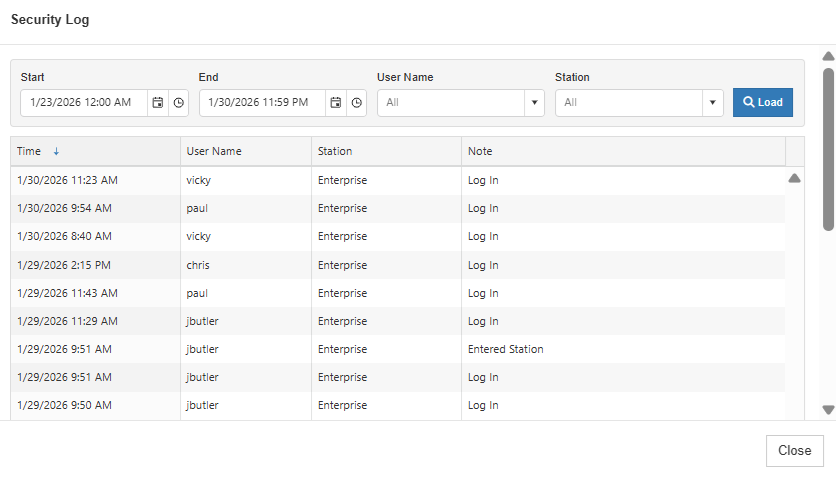
Task: Click the Close button
Action: pos(794,451)
